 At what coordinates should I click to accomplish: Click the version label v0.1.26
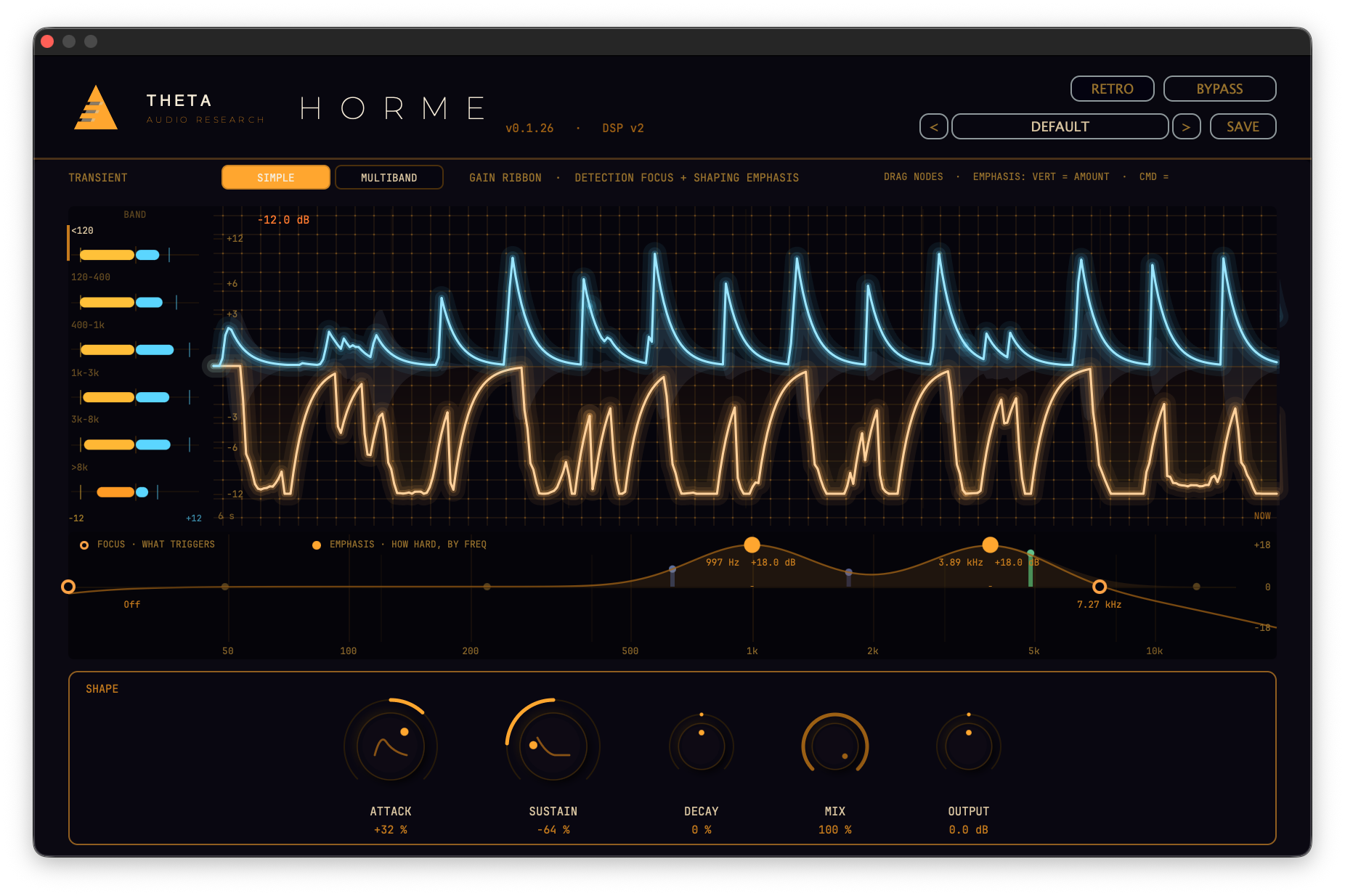[529, 129]
